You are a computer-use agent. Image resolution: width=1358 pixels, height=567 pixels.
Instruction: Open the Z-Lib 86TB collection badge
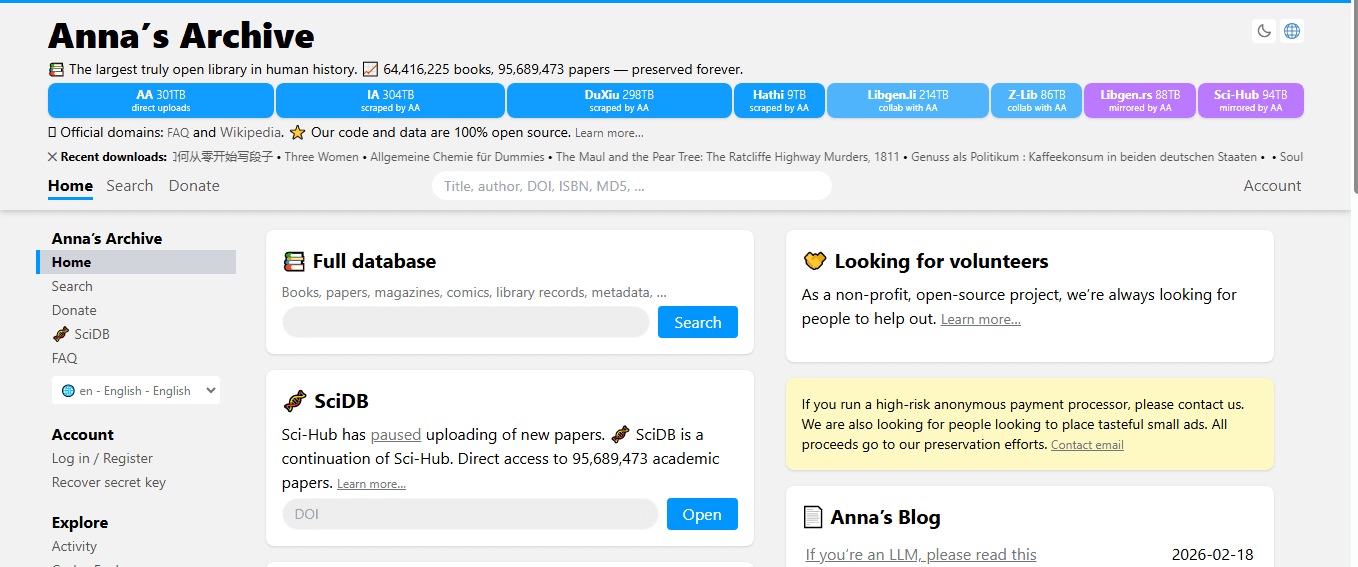pos(1036,101)
